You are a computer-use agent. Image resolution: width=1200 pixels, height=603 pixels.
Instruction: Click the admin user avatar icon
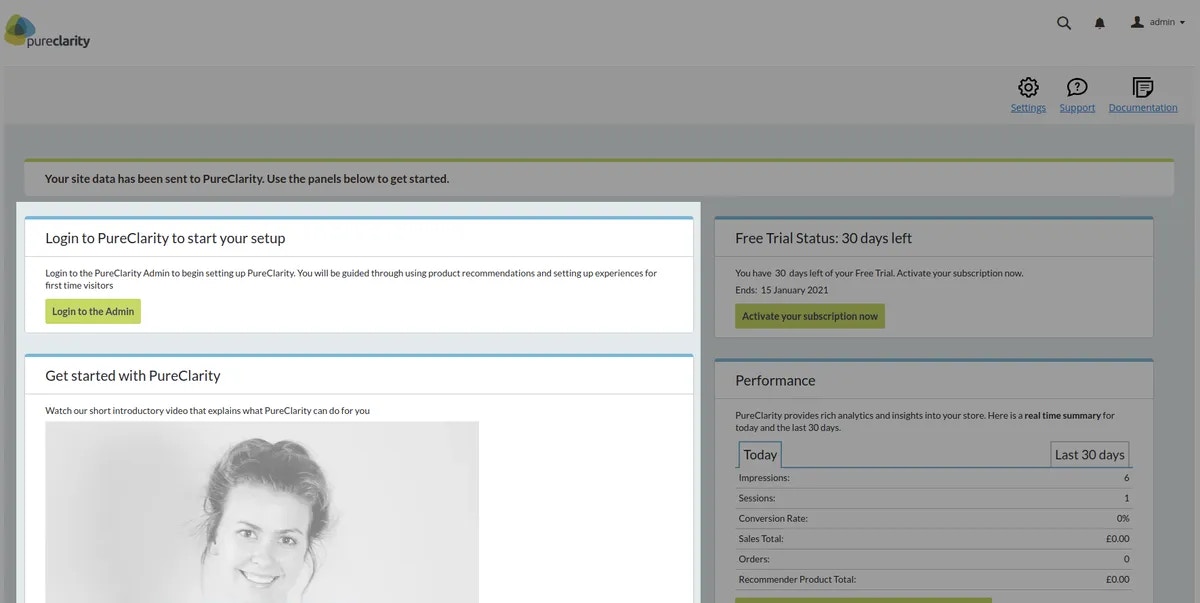1137,22
